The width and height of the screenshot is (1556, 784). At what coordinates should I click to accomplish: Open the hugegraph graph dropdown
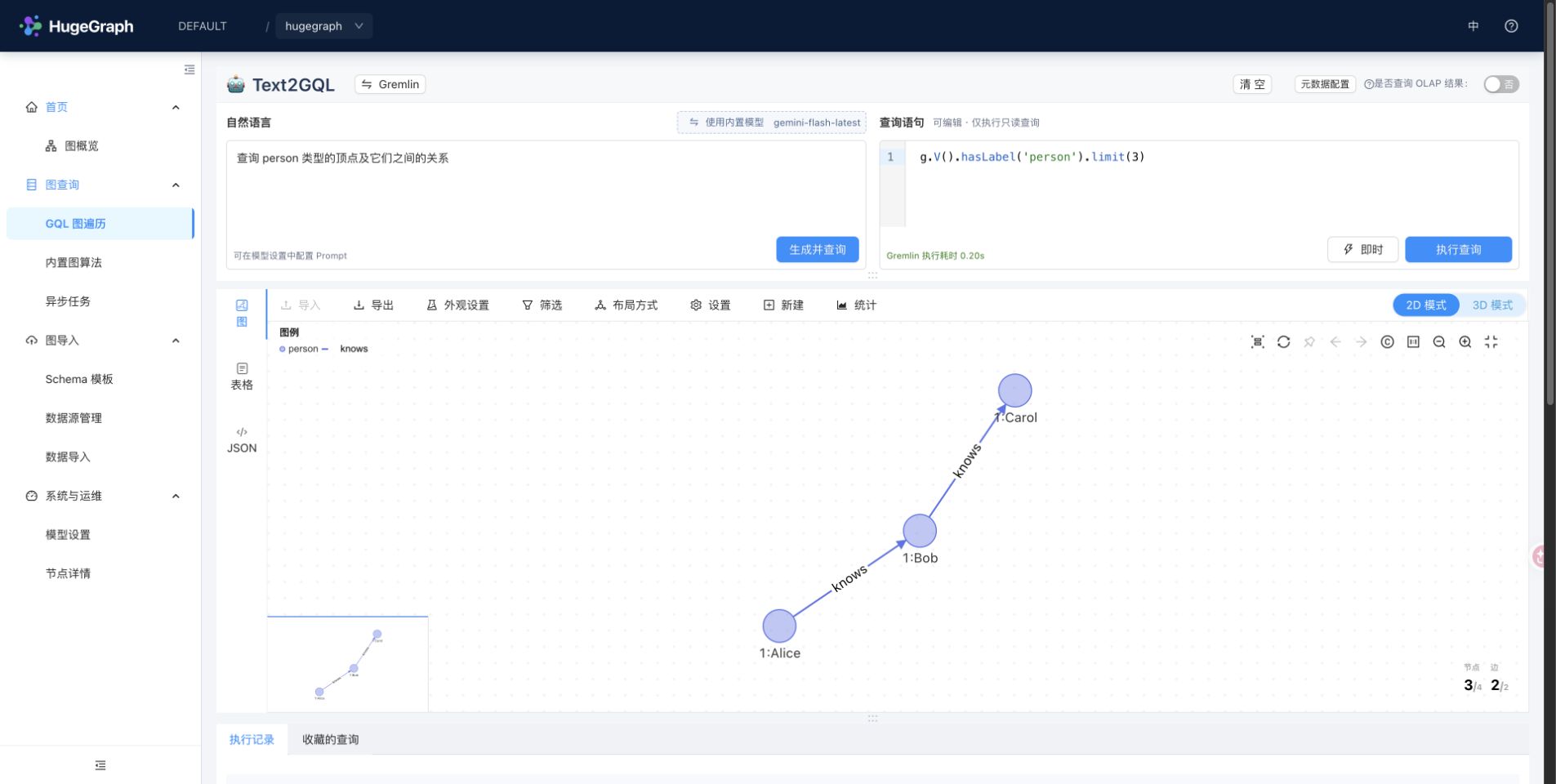click(324, 26)
